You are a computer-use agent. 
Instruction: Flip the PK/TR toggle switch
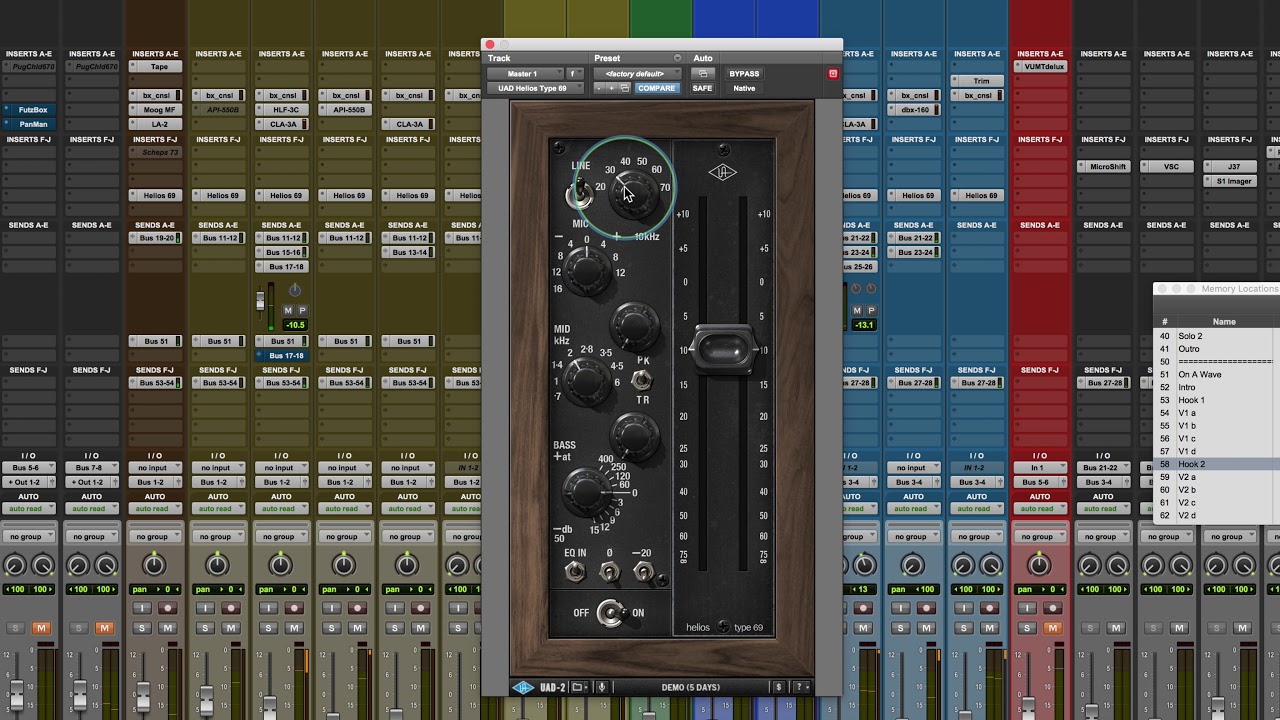(641, 380)
